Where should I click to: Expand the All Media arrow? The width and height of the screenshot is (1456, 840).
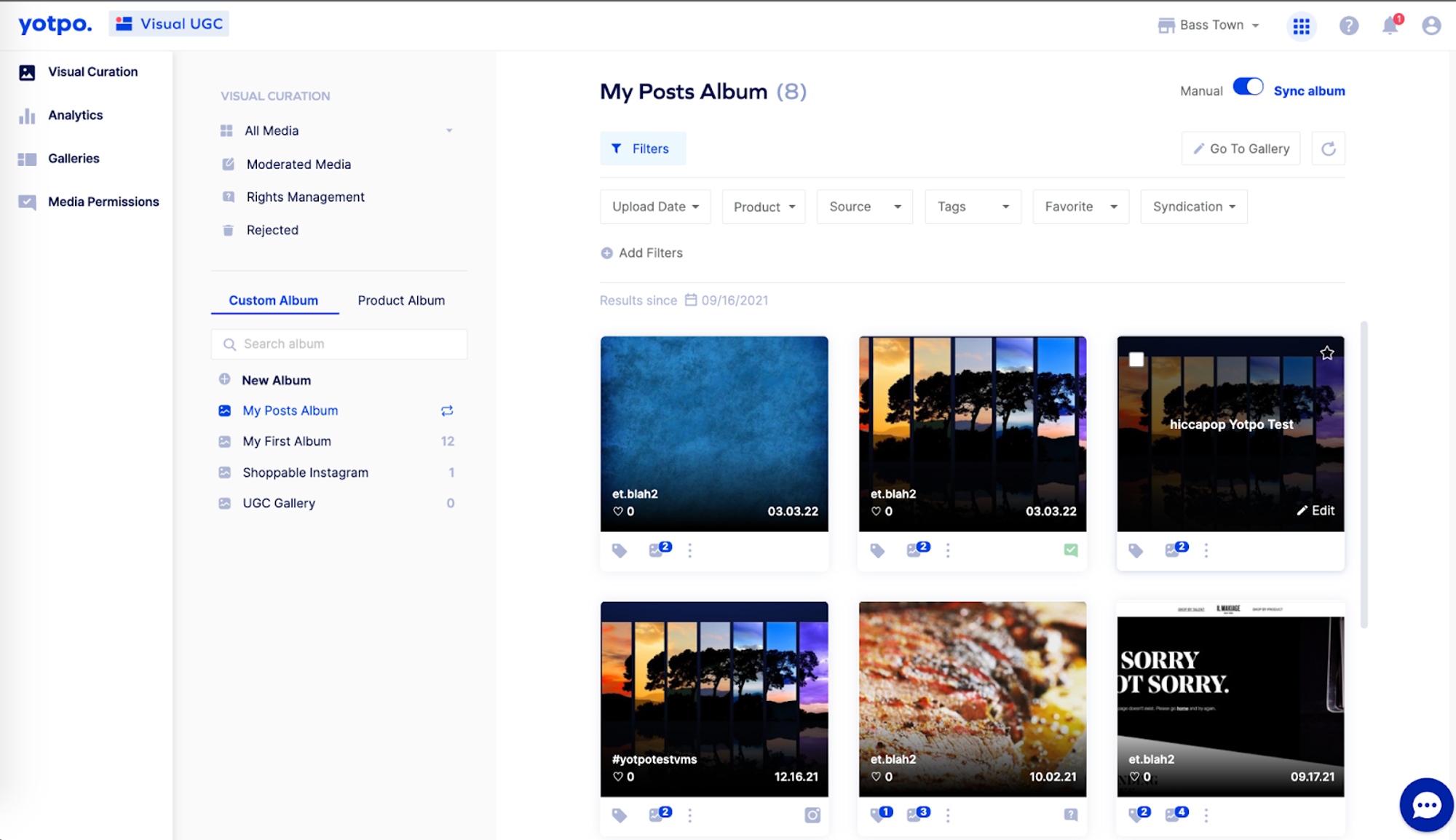click(x=449, y=131)
